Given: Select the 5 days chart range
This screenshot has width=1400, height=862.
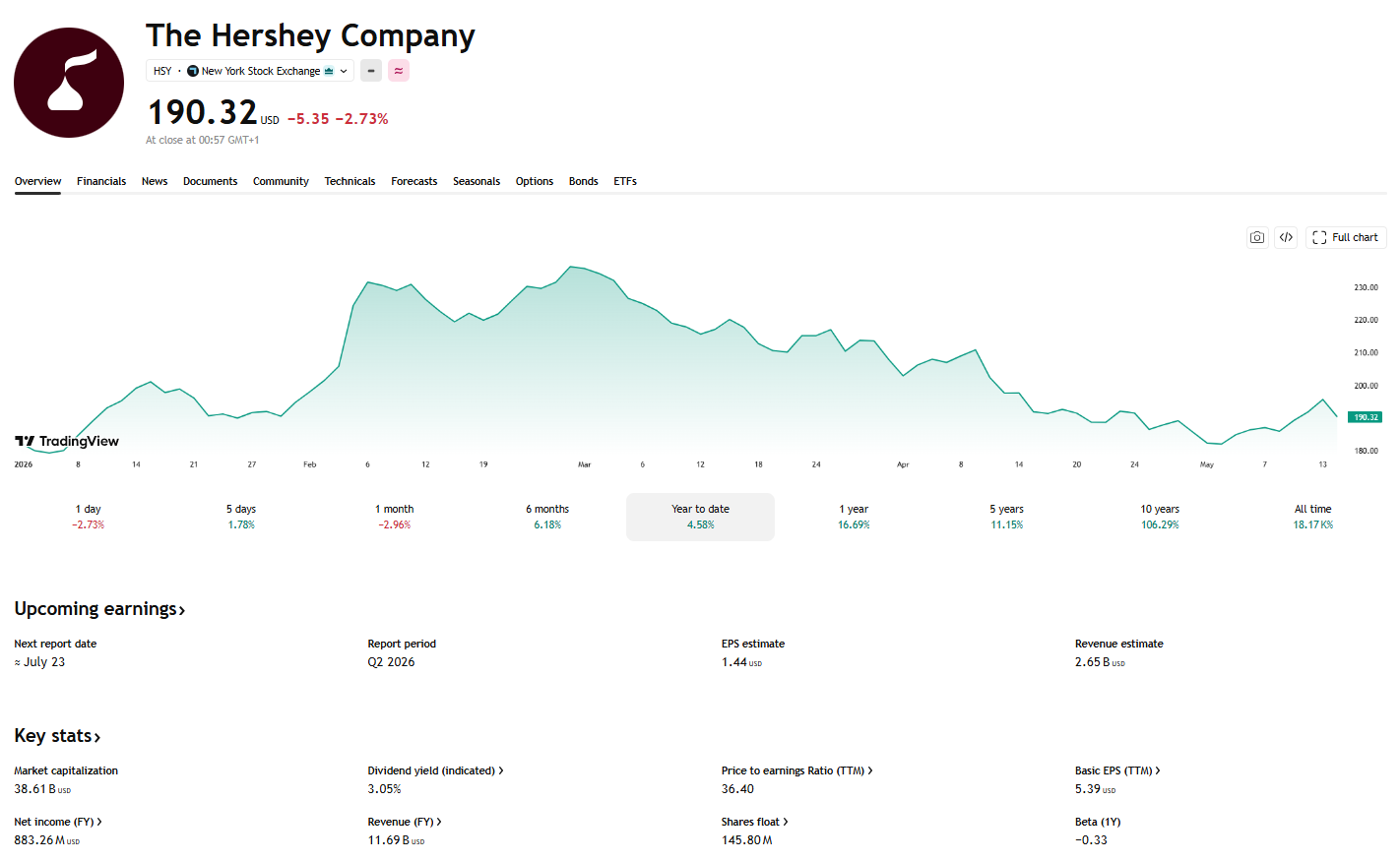Looking at the screenshot, I should (x=241, y=517).
